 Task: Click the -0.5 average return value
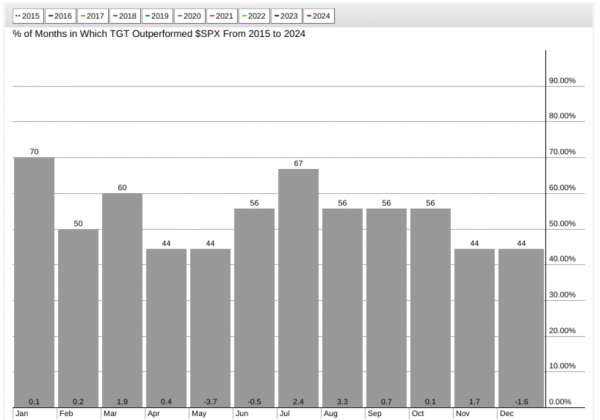[x=254, y=402]
